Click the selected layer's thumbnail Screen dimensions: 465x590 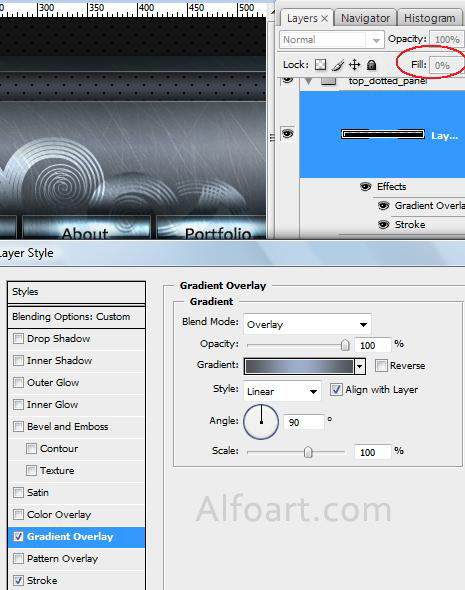click(383, 134)
